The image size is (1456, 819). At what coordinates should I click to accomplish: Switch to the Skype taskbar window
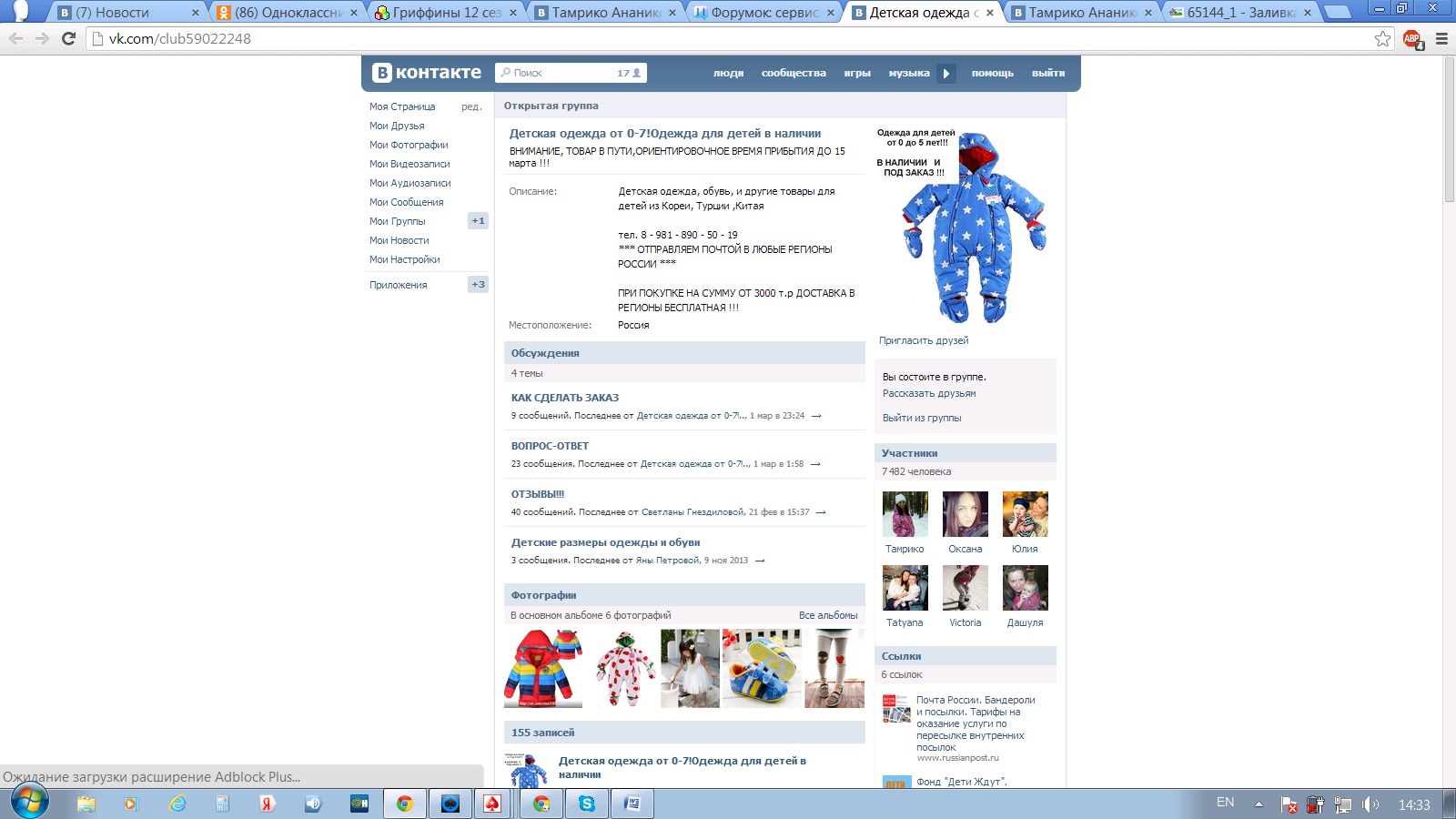587,804
